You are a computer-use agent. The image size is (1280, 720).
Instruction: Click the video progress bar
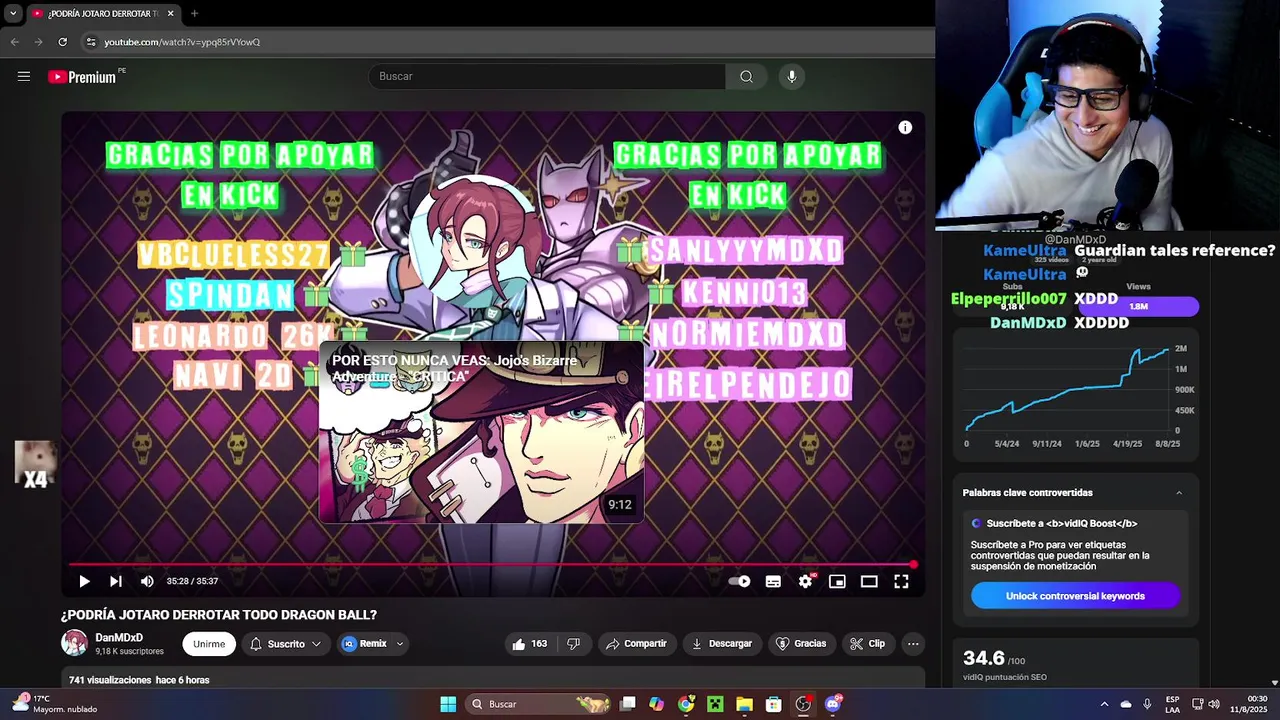coord(491,565)
